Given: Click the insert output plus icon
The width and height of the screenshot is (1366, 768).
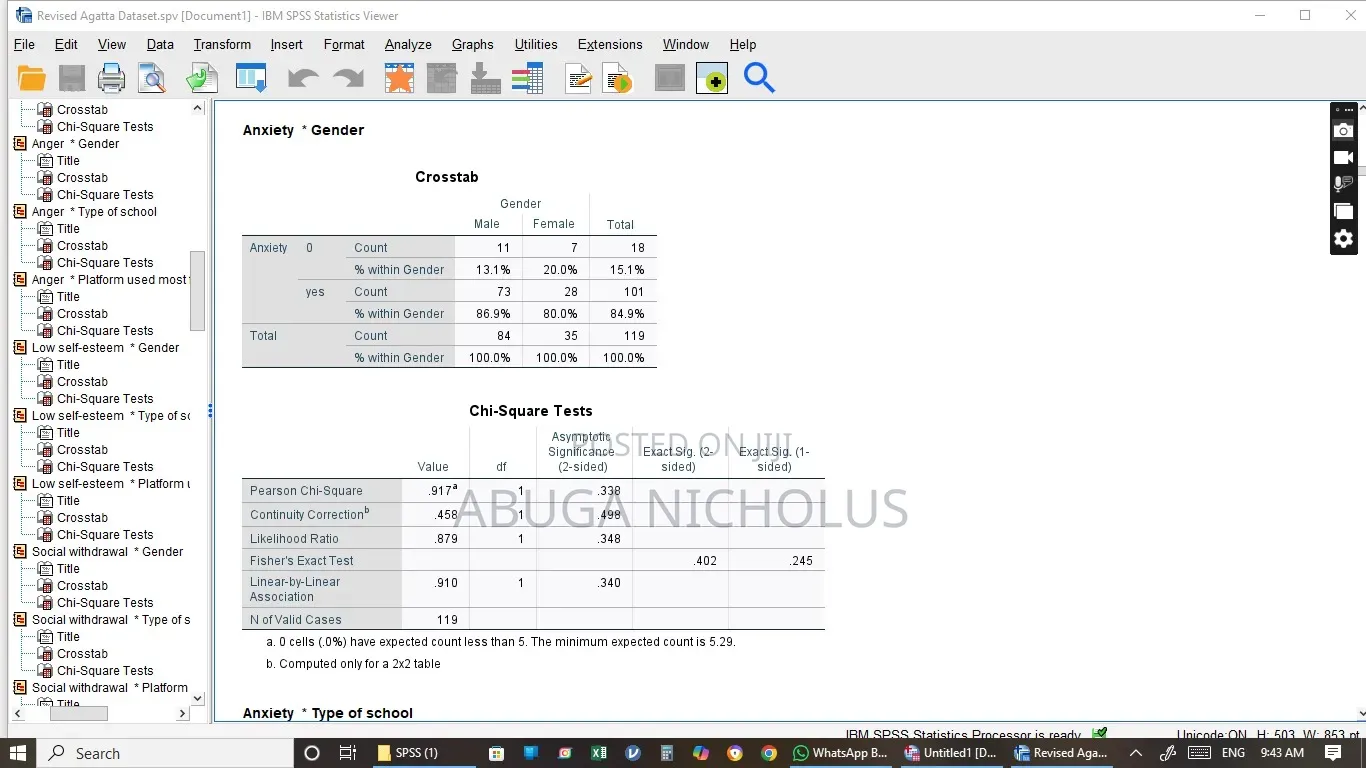Looking at the screenshot, I should (x=712, y=78).
